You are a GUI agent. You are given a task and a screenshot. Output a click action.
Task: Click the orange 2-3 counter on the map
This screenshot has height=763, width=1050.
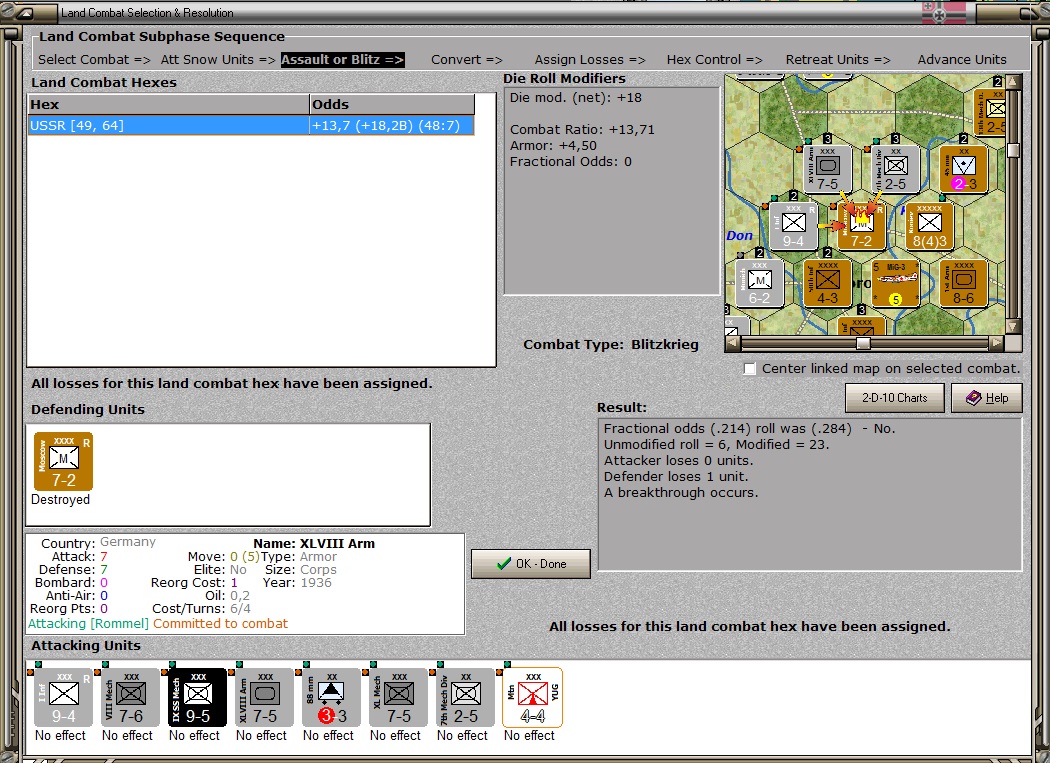pos(964,169)
